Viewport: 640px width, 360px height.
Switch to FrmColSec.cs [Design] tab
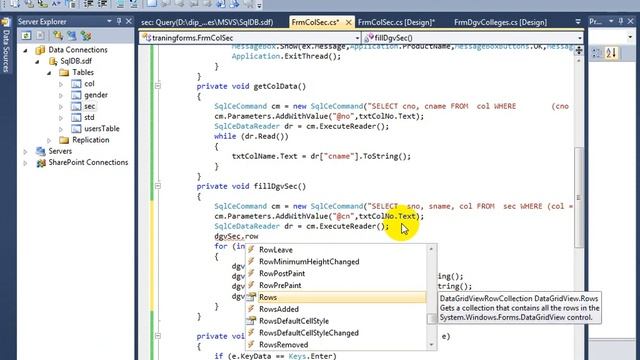click(x=396, y=22)
